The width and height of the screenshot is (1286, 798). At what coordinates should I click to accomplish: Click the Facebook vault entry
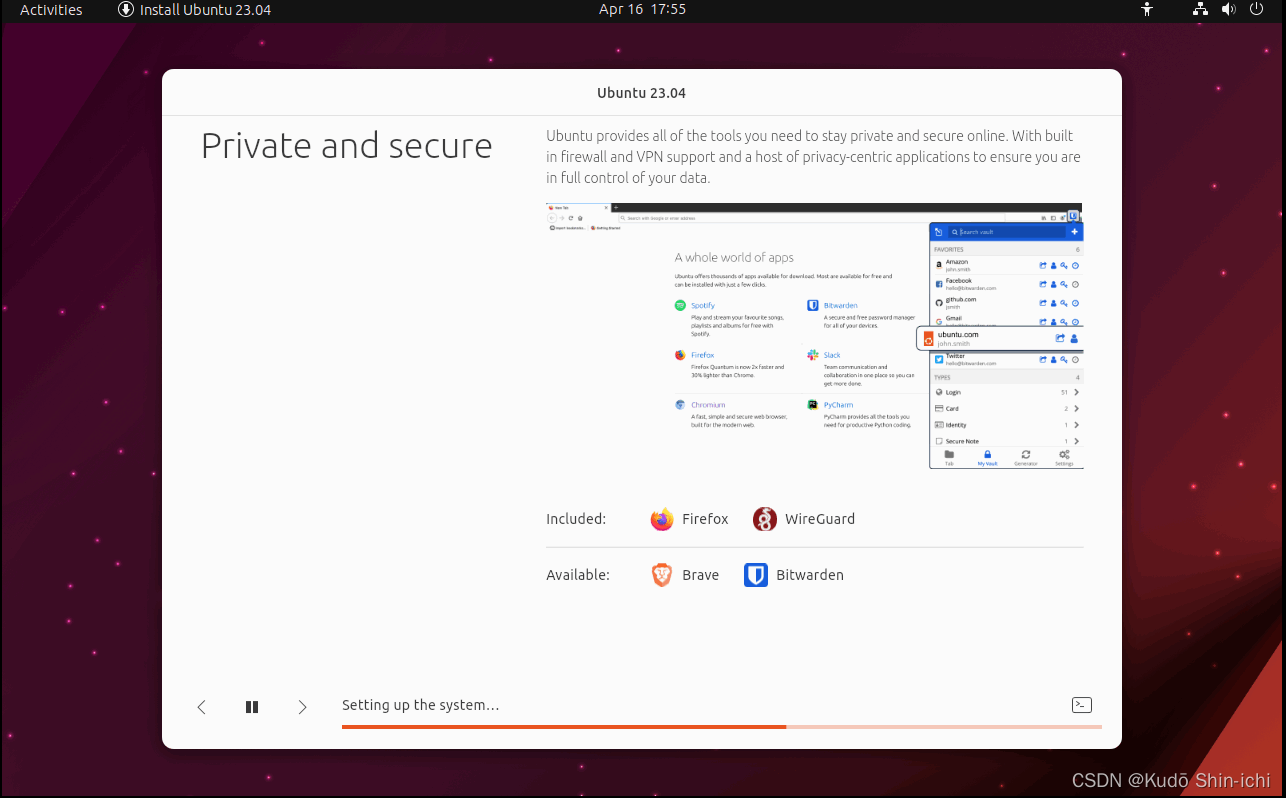tap(1006, 284)
